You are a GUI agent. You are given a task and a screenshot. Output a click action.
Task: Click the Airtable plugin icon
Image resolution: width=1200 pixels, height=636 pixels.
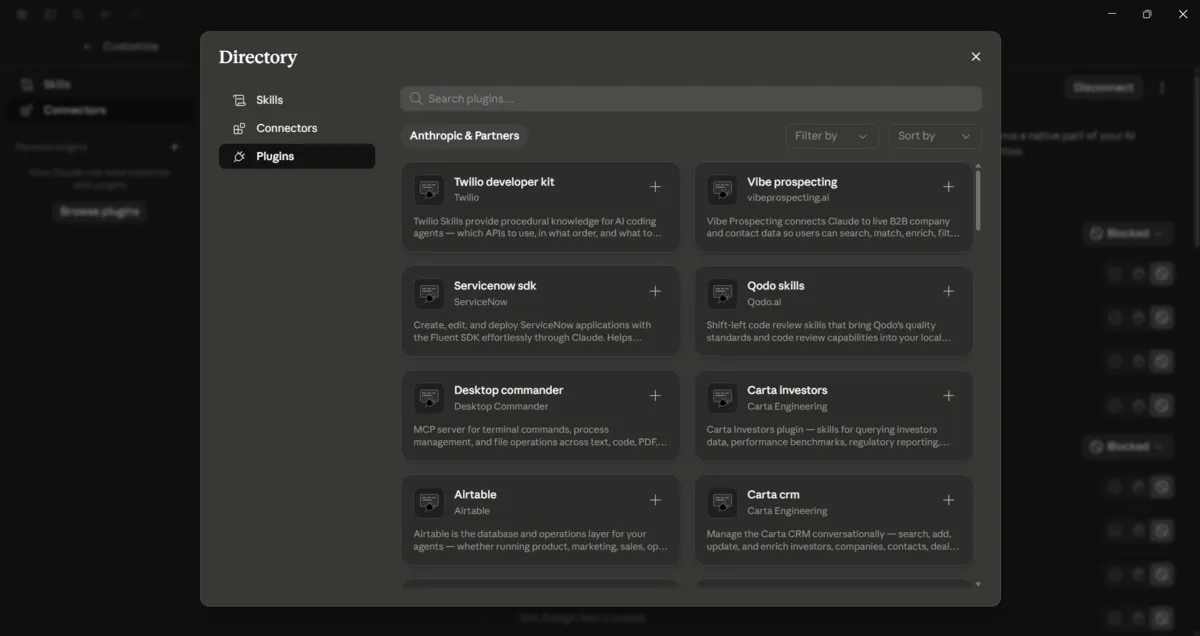coord(429,502)
